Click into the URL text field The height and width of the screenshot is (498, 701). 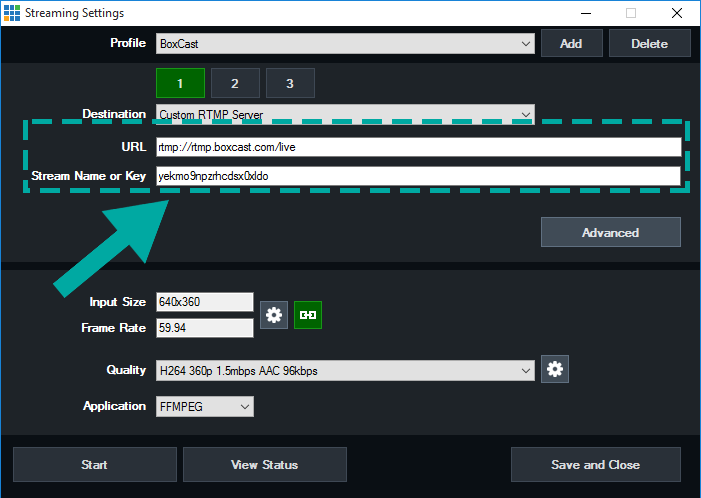coord(417,147)
